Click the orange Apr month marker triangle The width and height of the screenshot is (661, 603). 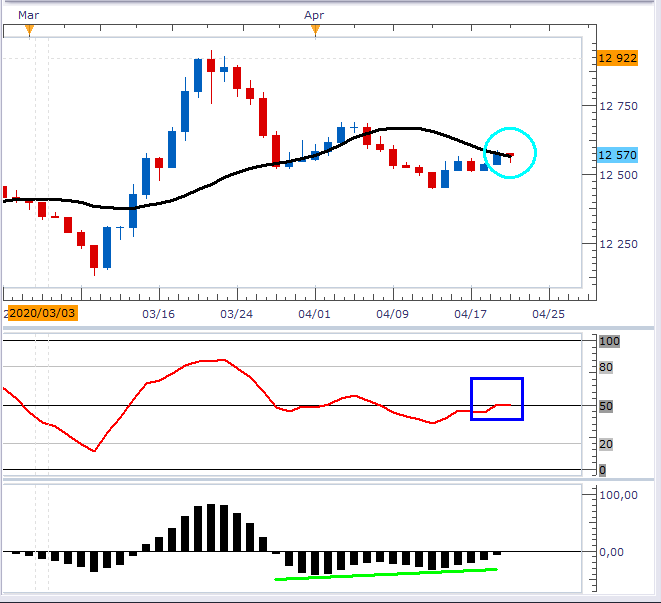click(315, 30)
